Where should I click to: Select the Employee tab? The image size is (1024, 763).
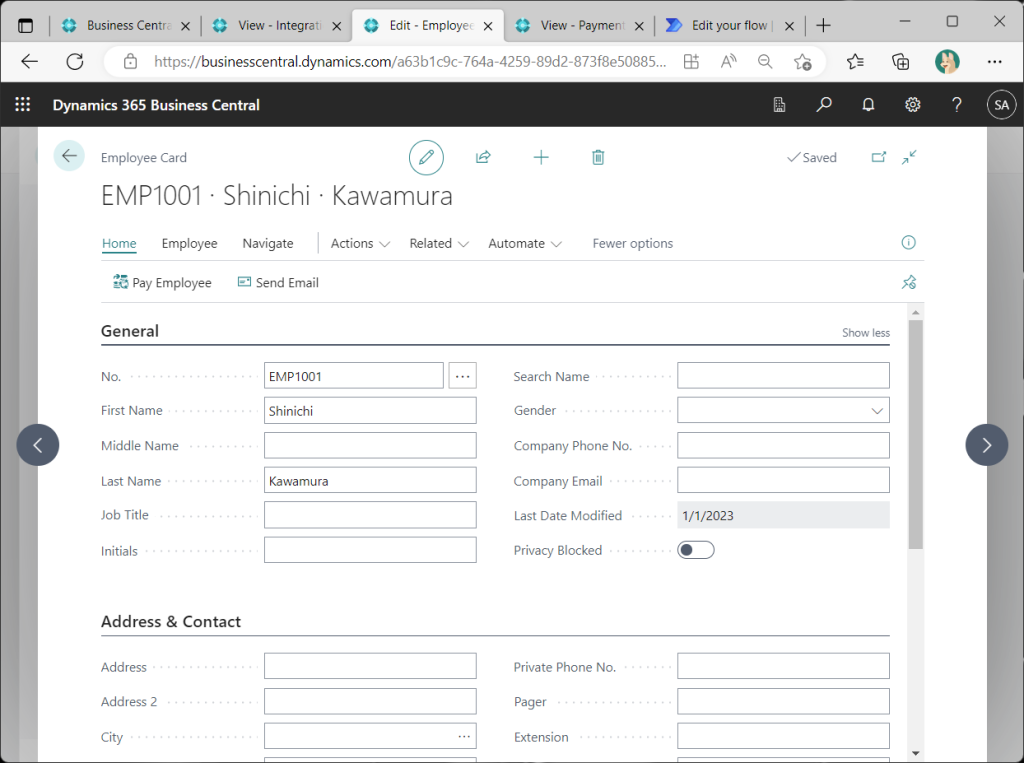pos(189,243)
